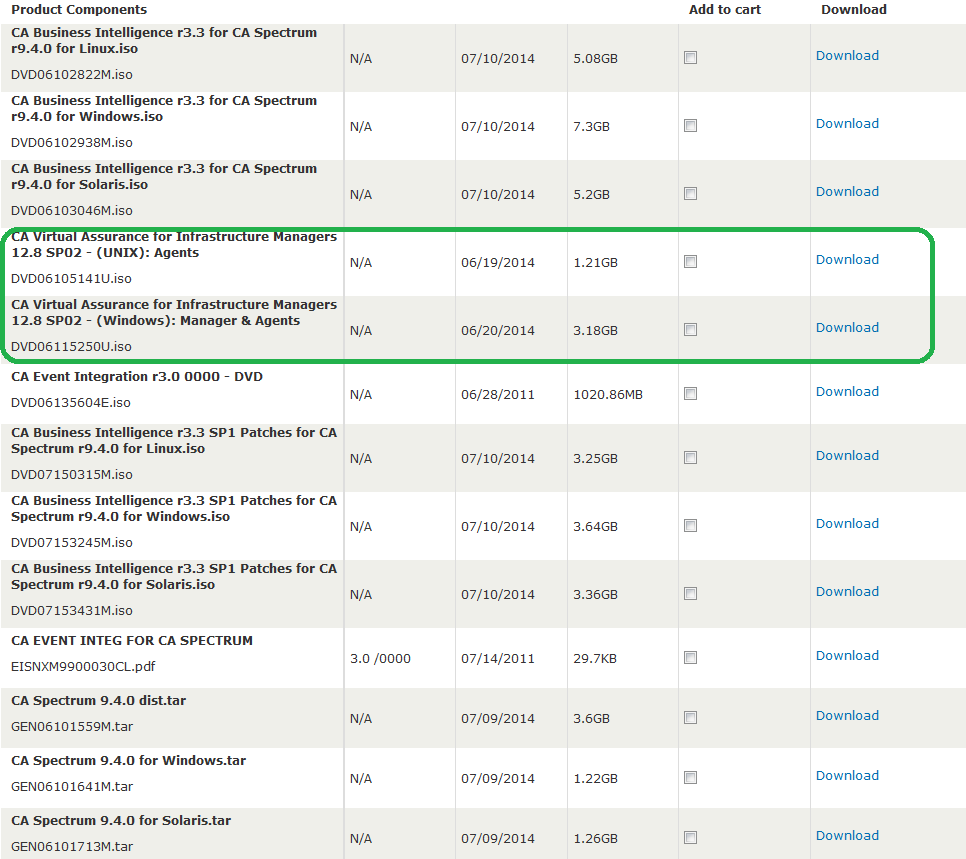Image resolution: width=966 pixels, height=859 pixels.
Task: Check the box for DVD06115250U.iso
Action: (690, 330)
